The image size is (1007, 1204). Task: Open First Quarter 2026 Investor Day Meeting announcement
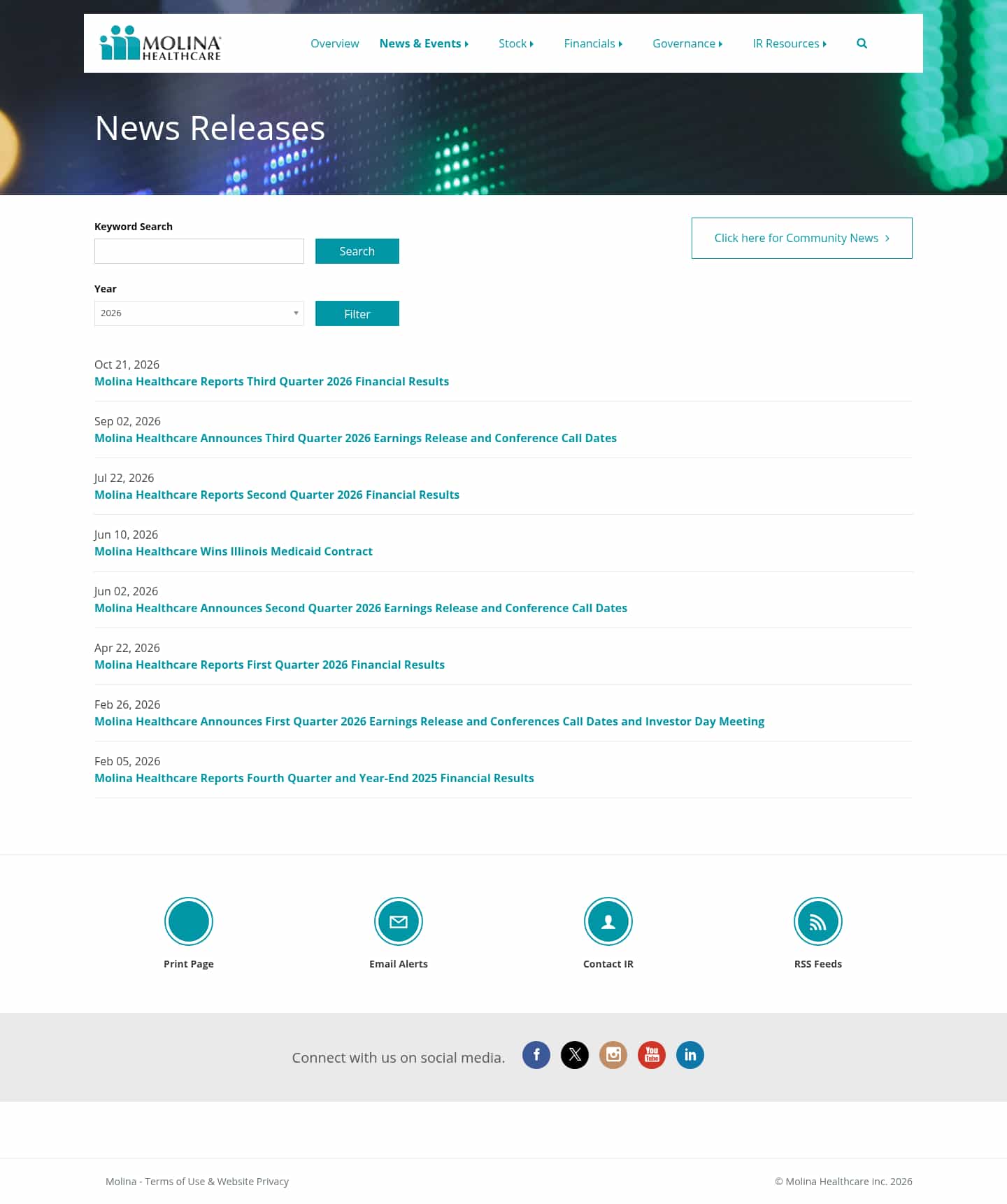click(x=429, y=721)
